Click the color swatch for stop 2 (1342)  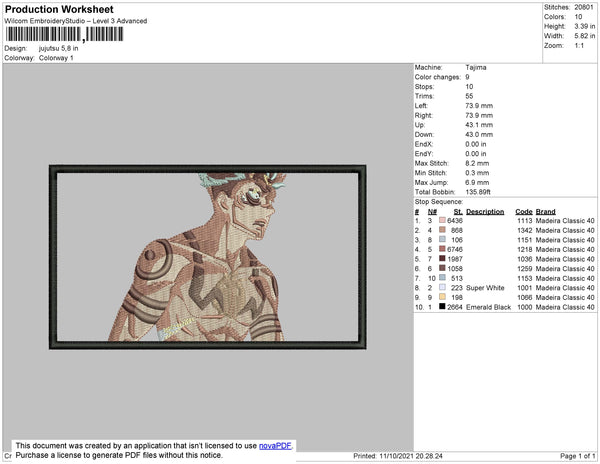[442, 230]
